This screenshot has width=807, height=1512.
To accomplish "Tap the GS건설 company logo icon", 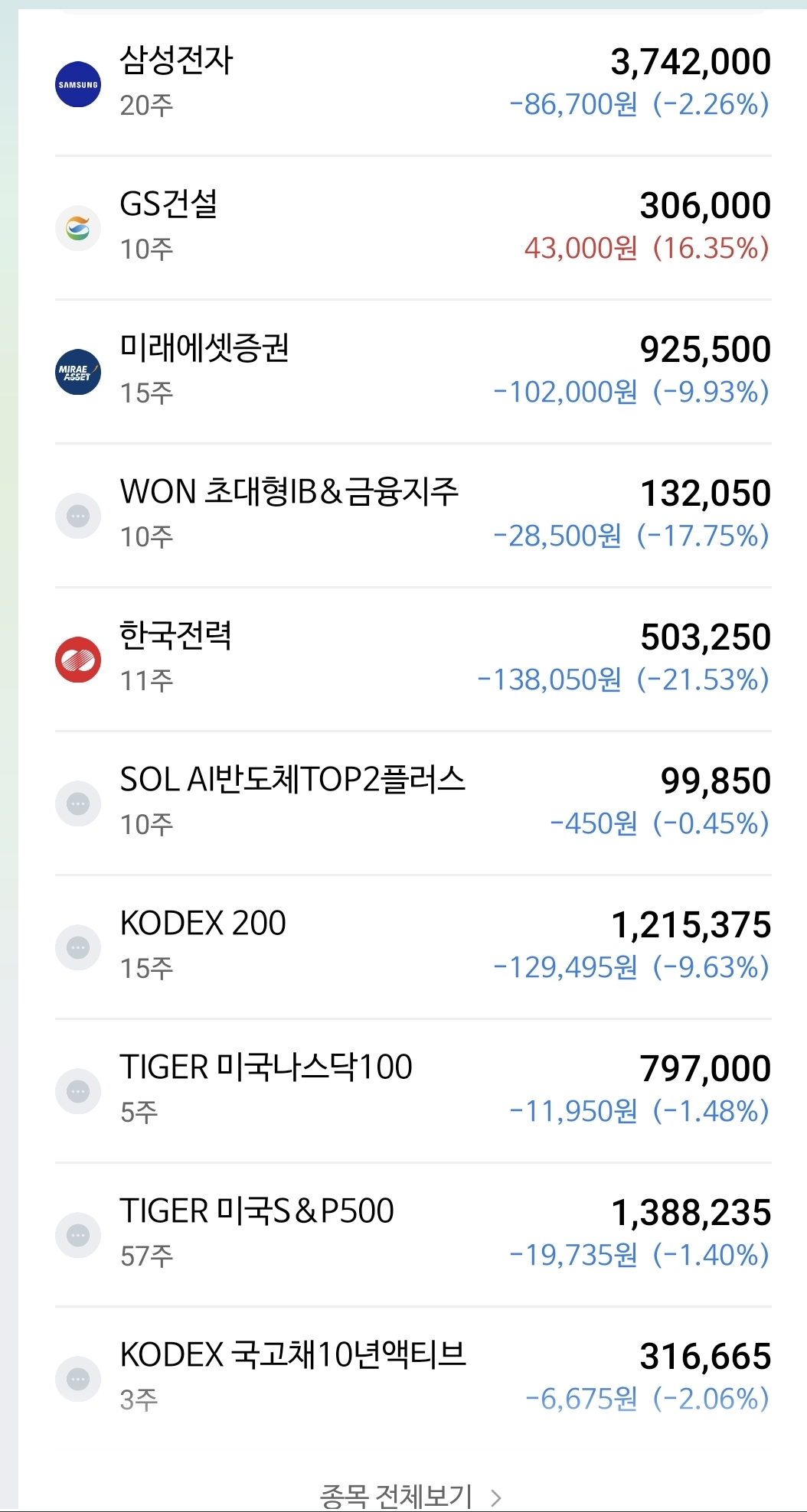I will [78, 228].
